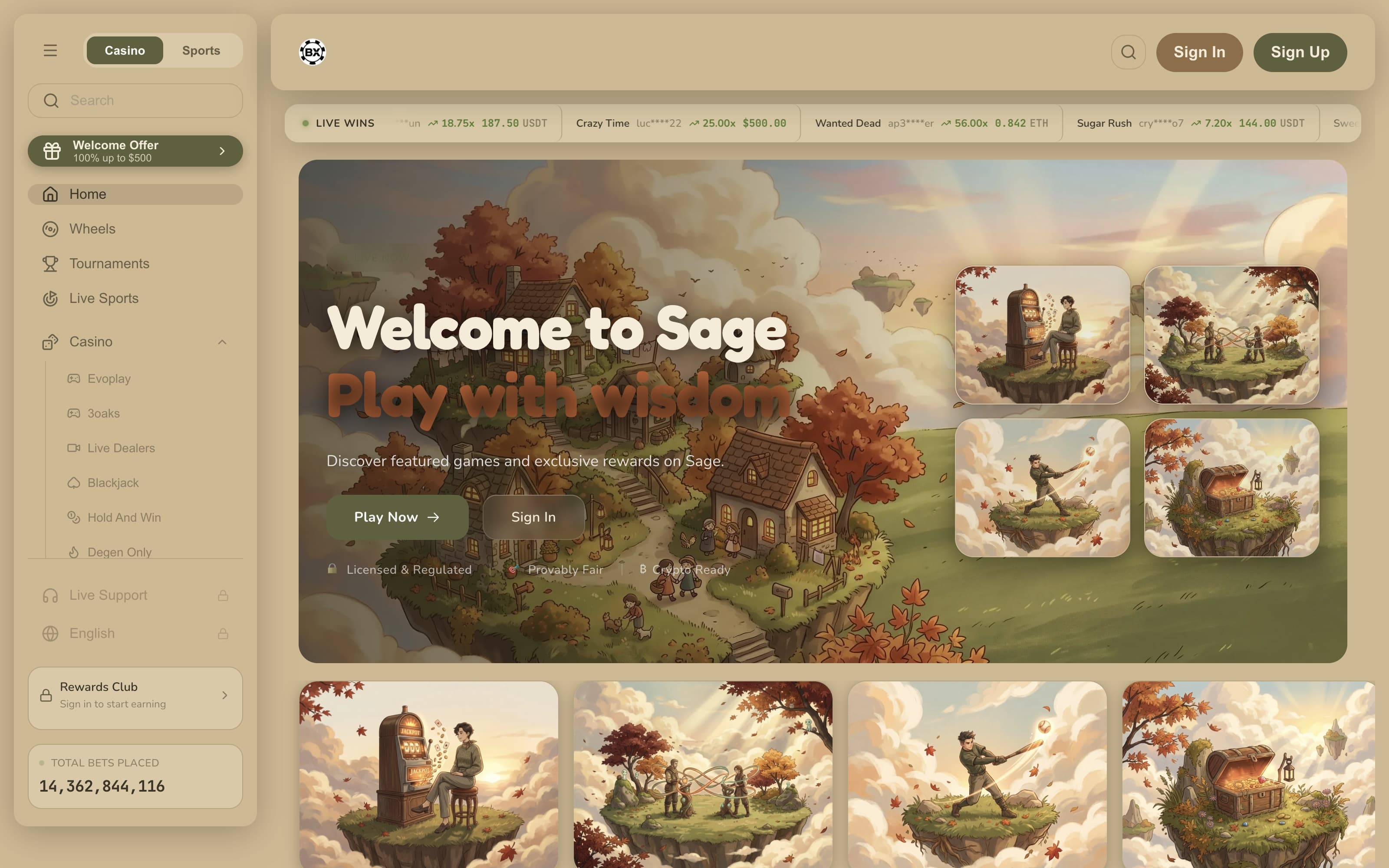Click the gift icon in Welcome Offer
The width and height of the screenshot is (1389, 868).
coord(52,151)
